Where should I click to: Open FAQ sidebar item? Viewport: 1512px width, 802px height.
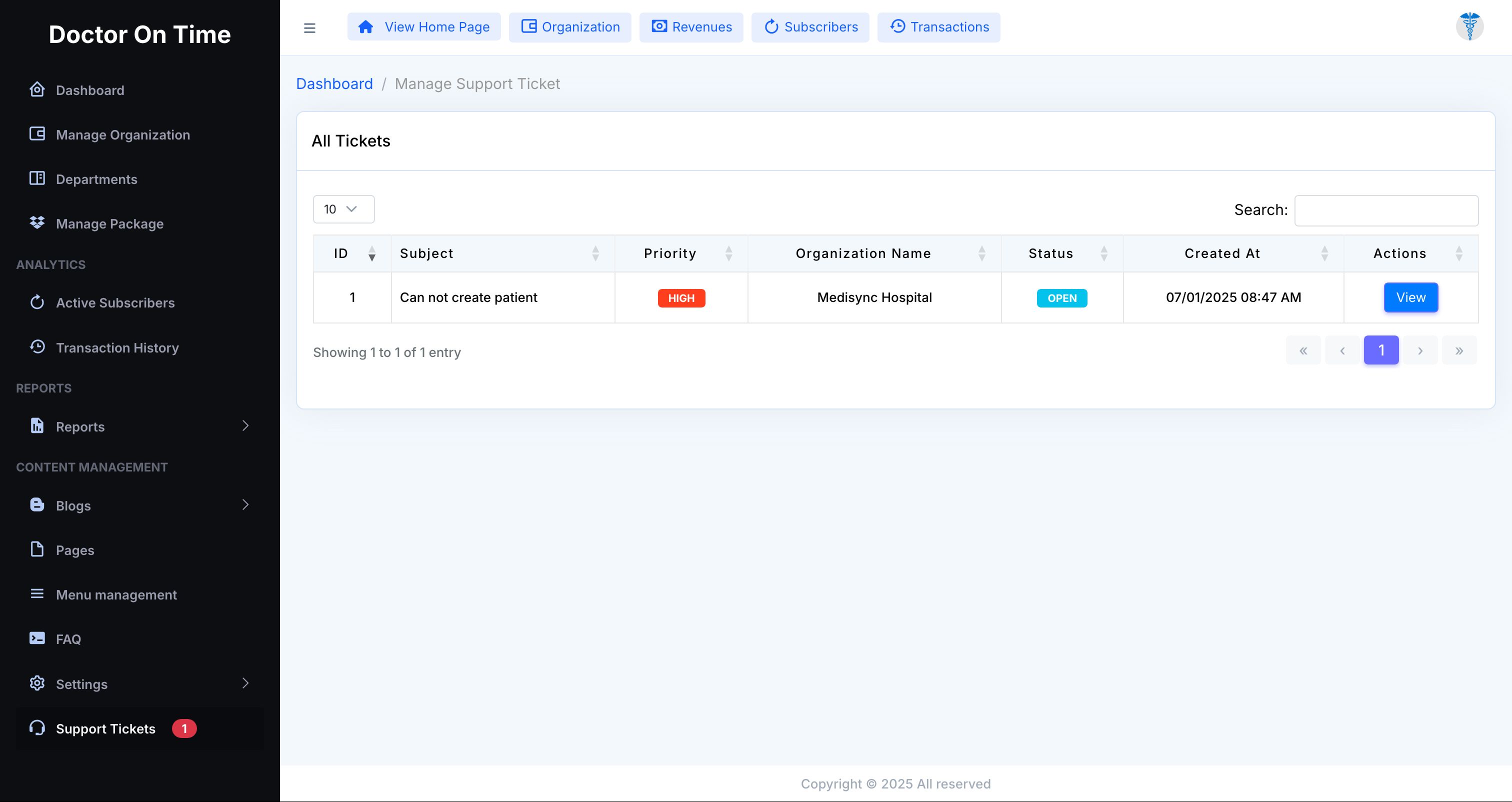(139, 639)
